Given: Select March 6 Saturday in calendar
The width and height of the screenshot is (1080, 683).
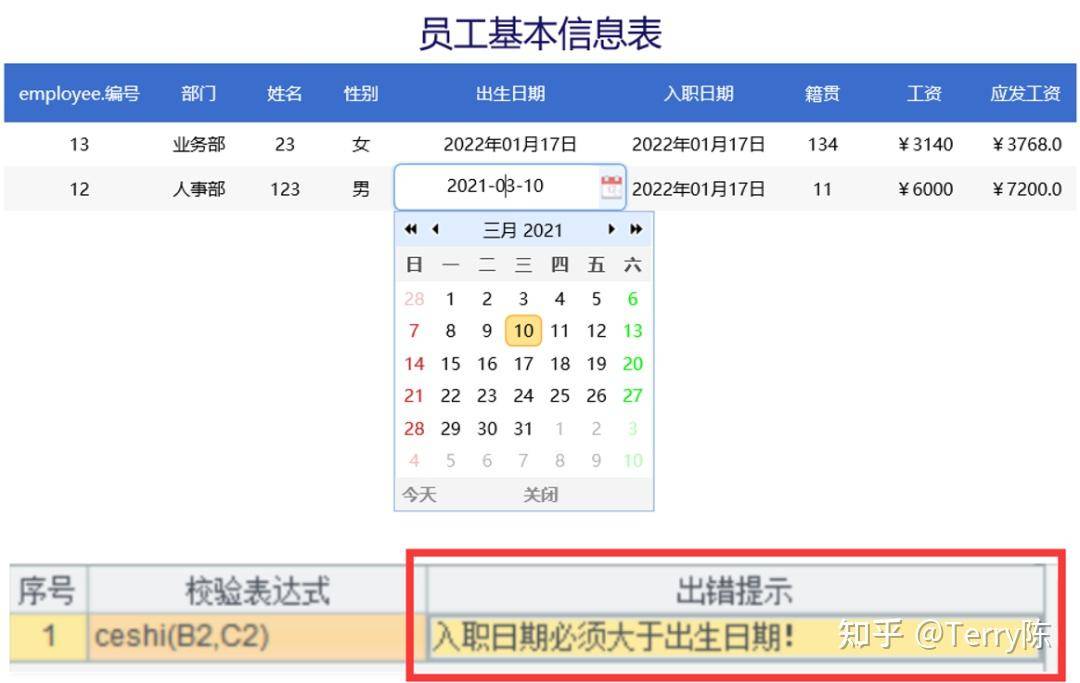Looking at the screenshot, I should pyautogui.click(x=632, y=299).
